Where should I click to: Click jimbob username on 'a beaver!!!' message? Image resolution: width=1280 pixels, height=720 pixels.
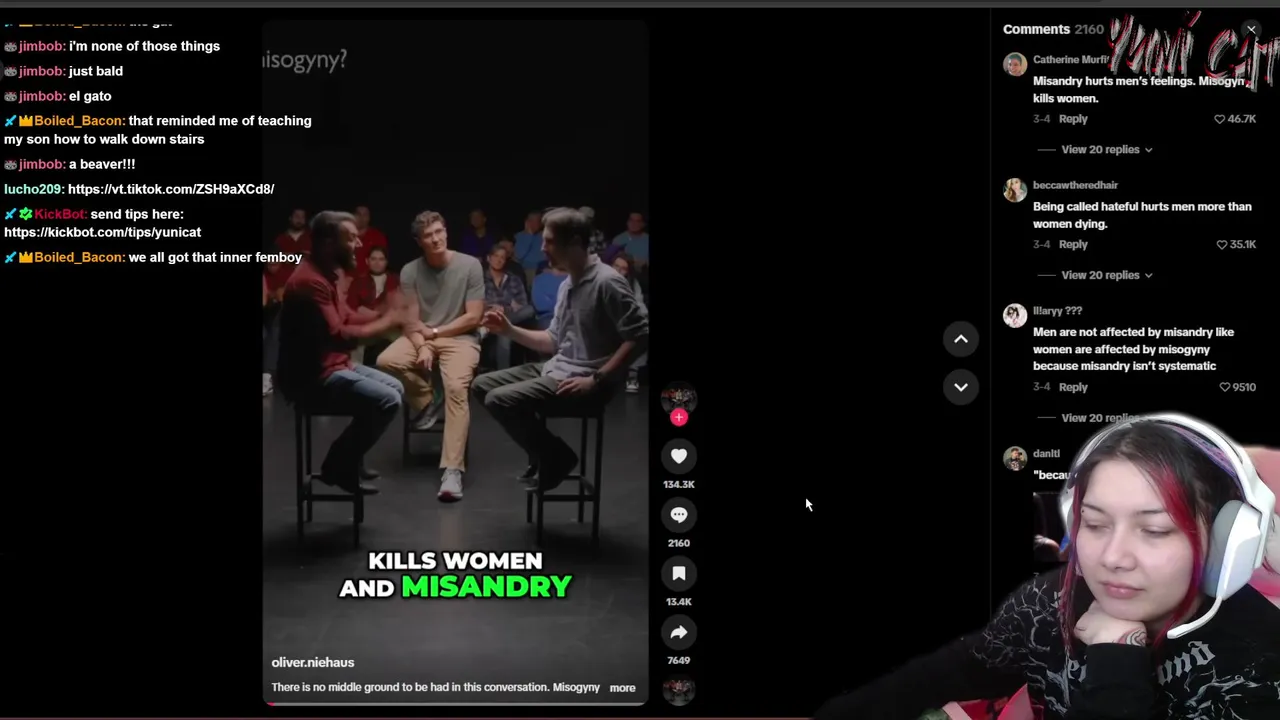(41, 164)
